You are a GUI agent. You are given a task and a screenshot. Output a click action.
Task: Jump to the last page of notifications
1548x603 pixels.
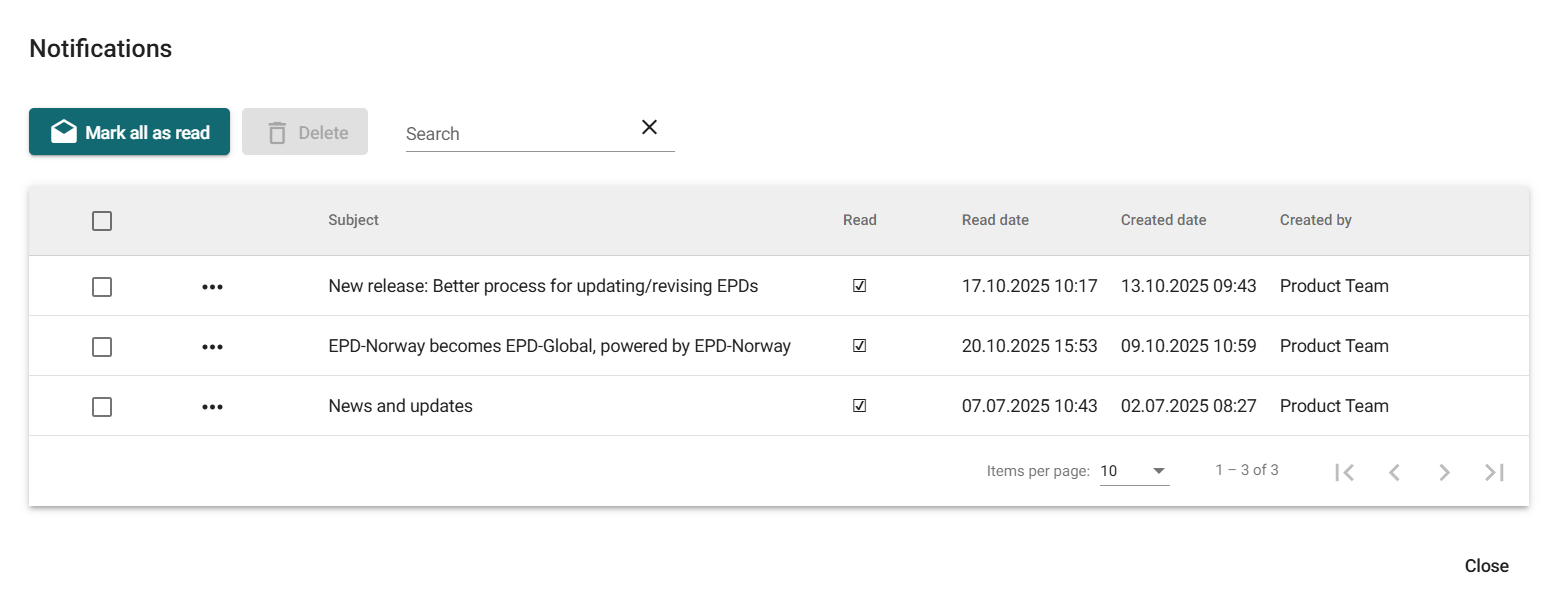(x=1494, y=472)
